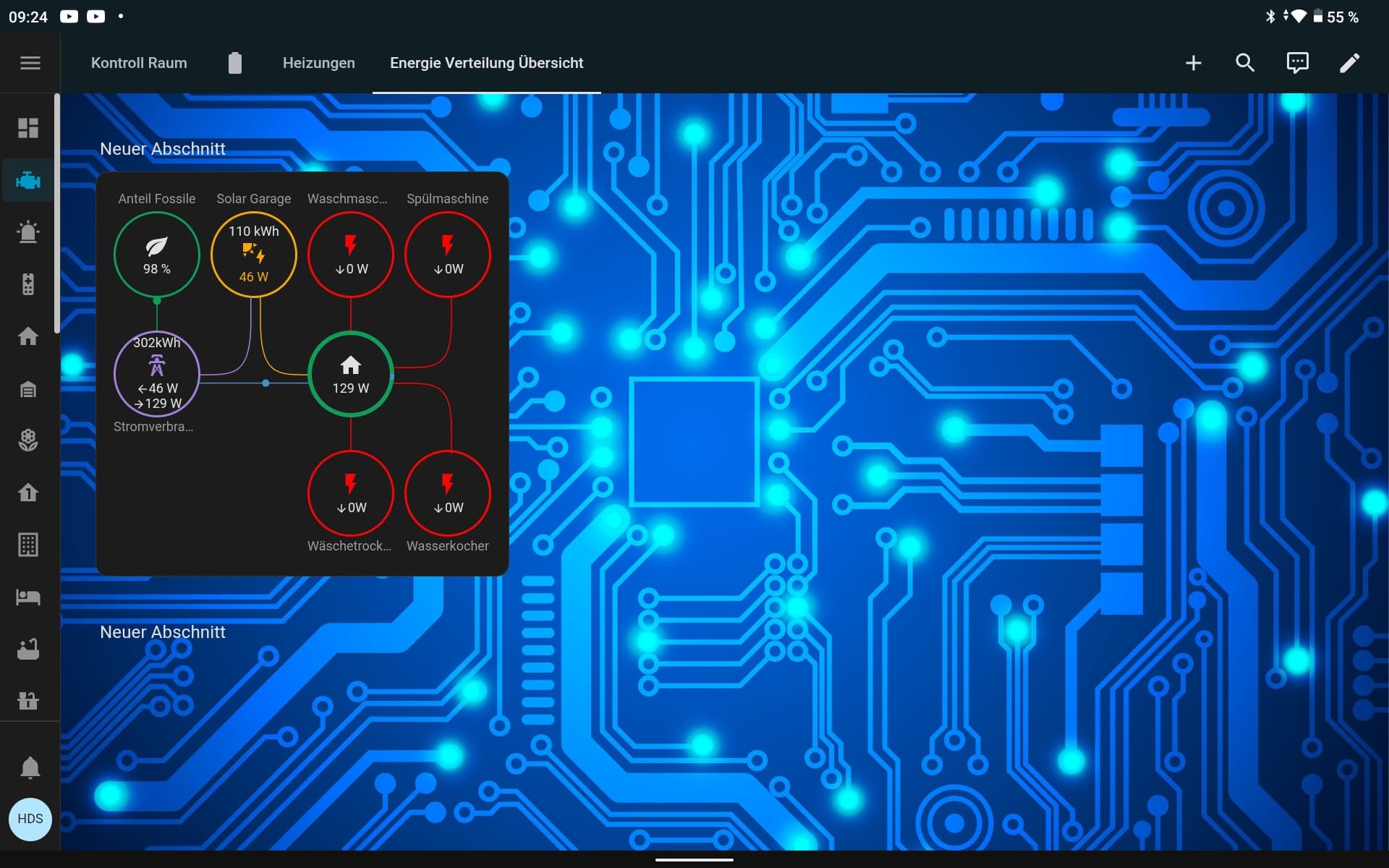Open the battery icon tab

pos(234,63)
